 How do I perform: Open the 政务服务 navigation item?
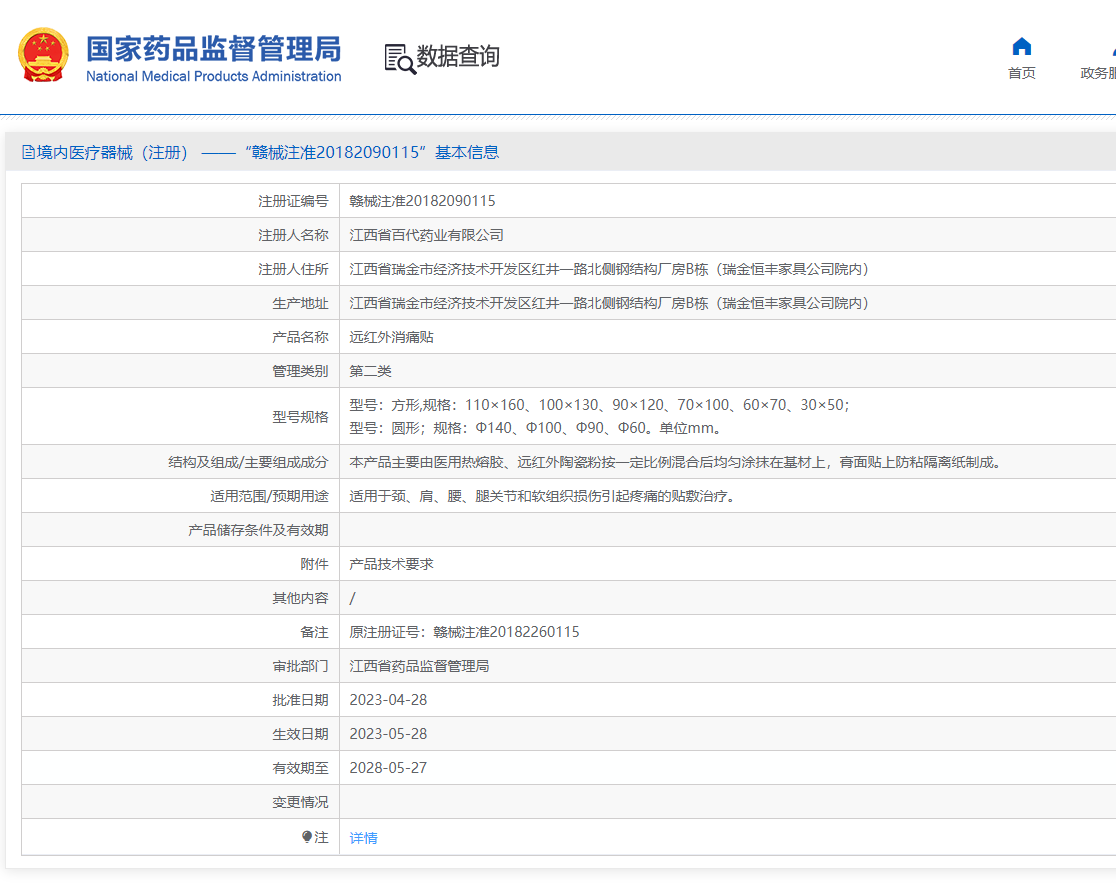click(1098, 73)
